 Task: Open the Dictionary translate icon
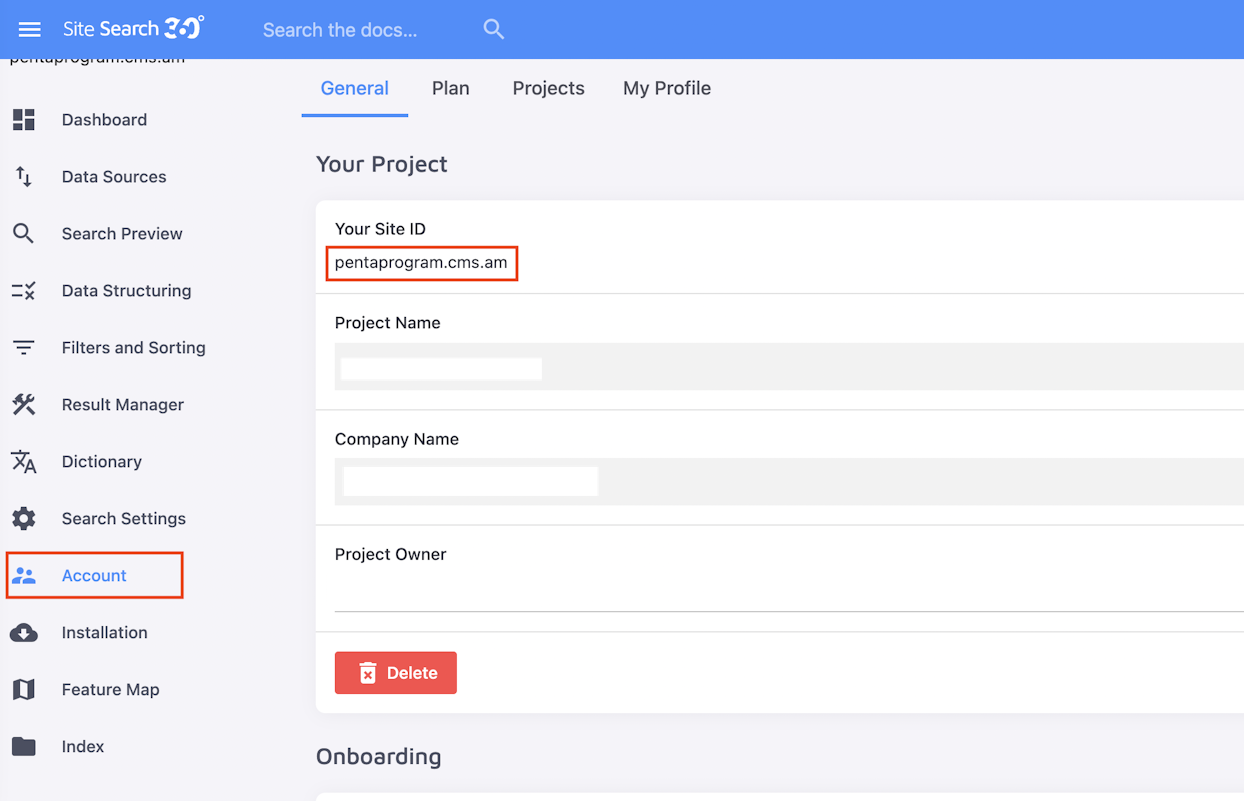[24, 462]
